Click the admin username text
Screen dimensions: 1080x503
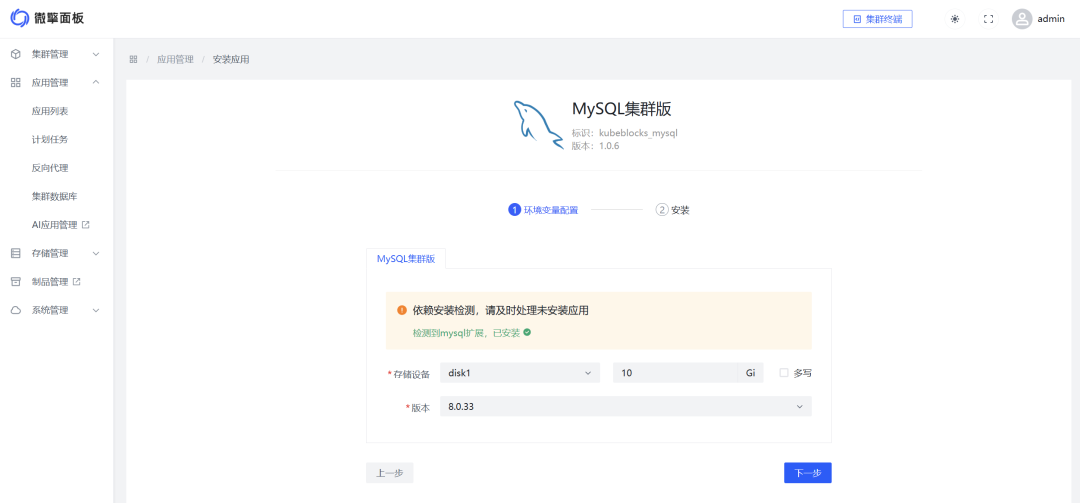[x=1051, y=19]
